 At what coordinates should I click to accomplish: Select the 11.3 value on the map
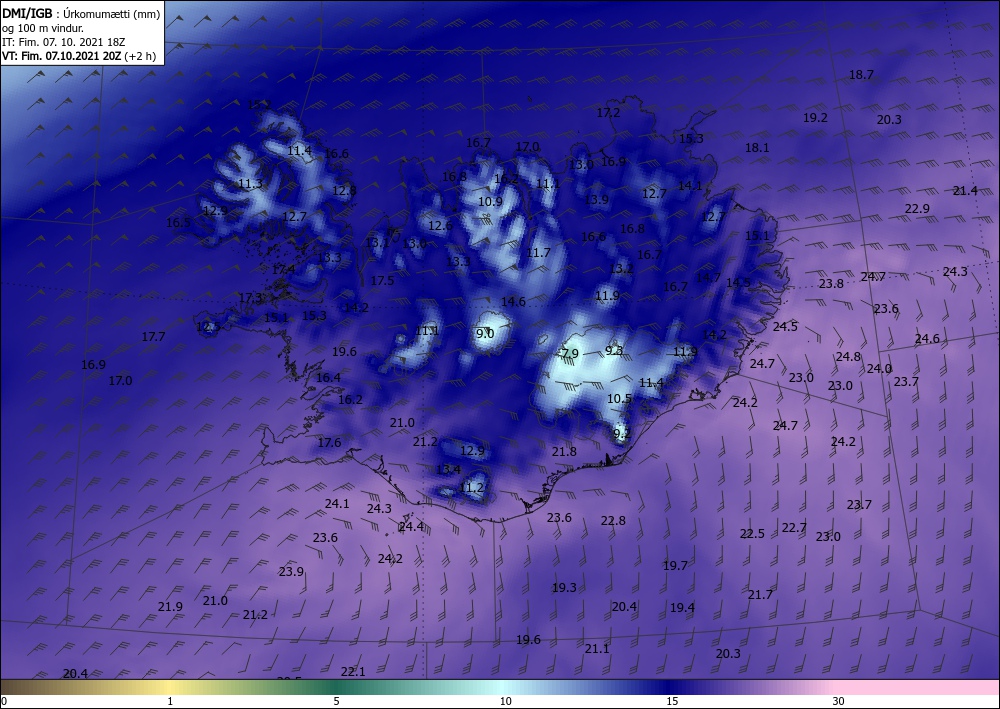click(x=250, y=184)
